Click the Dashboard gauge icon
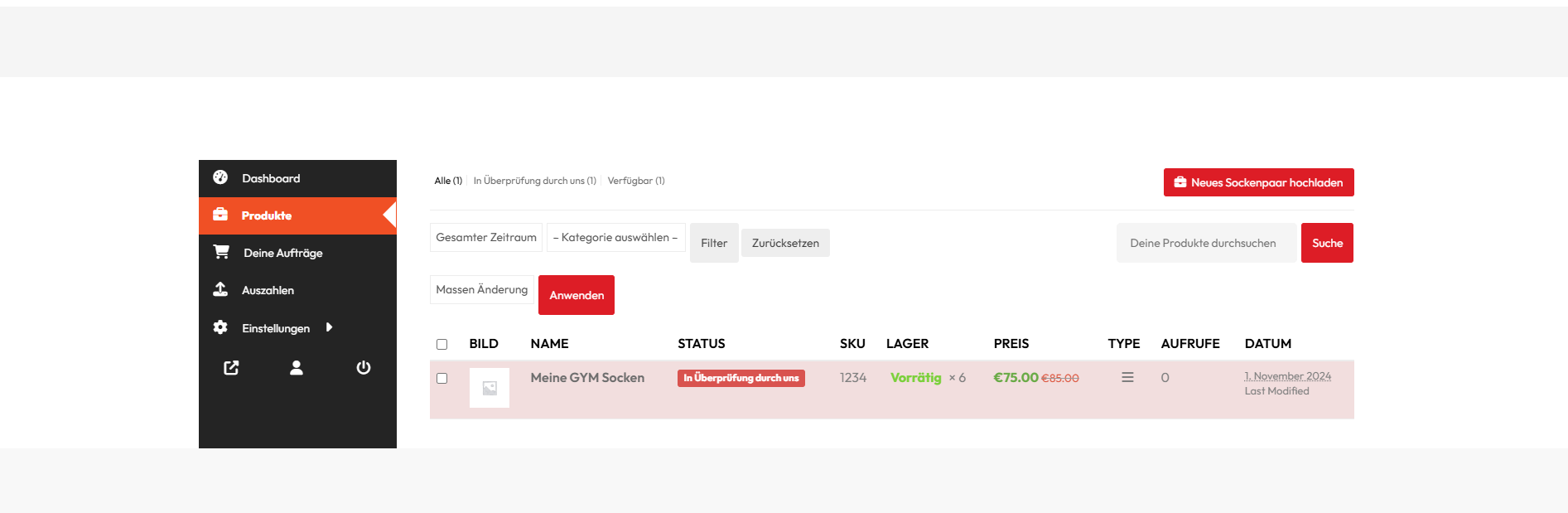The height and width of the screenshot is (513, 1568). (x=220, y=177)
